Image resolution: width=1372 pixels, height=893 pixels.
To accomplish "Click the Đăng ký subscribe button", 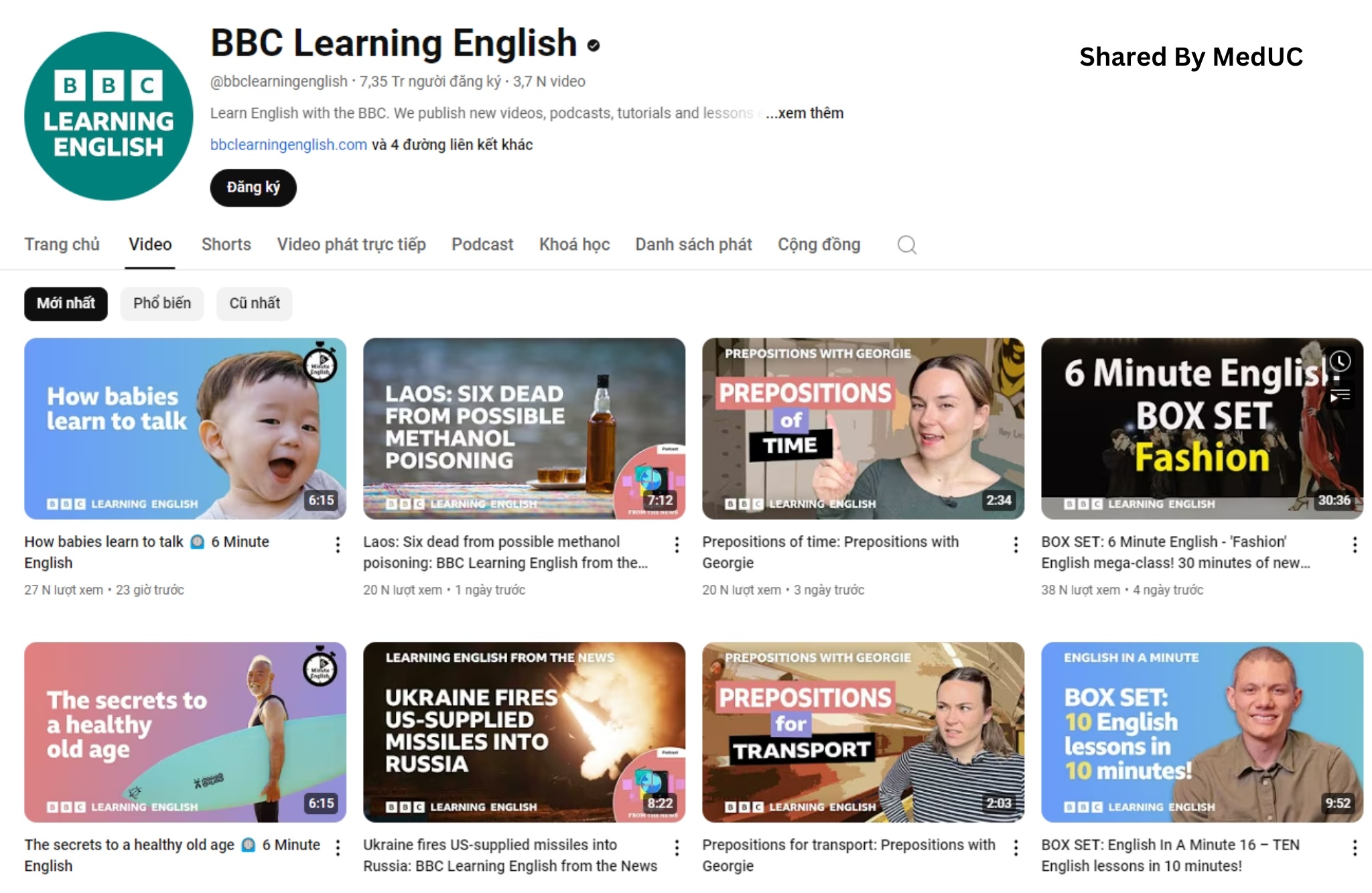I will 253,188.
